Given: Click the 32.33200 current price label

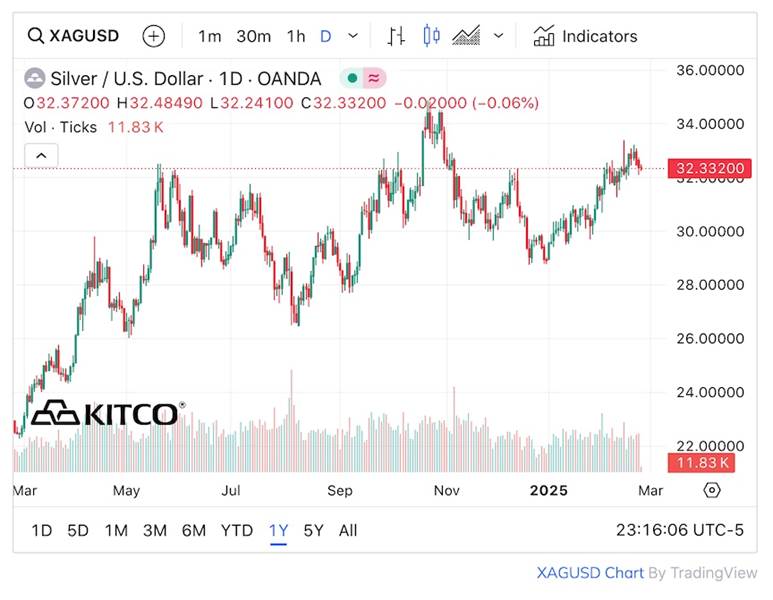Looking at the screenshot, I should click(710, 168).
